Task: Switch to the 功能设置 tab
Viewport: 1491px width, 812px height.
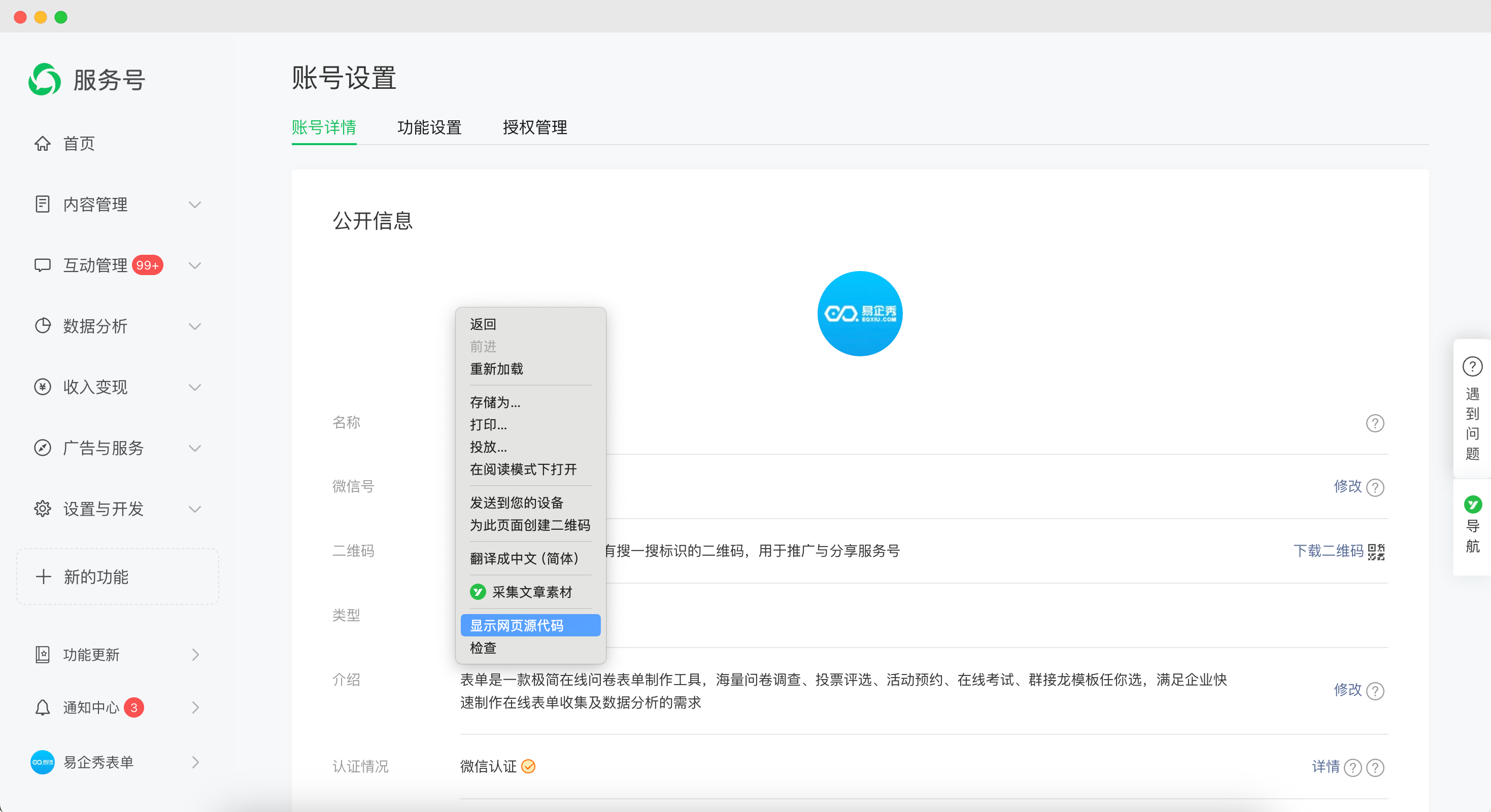Action: 429,127
